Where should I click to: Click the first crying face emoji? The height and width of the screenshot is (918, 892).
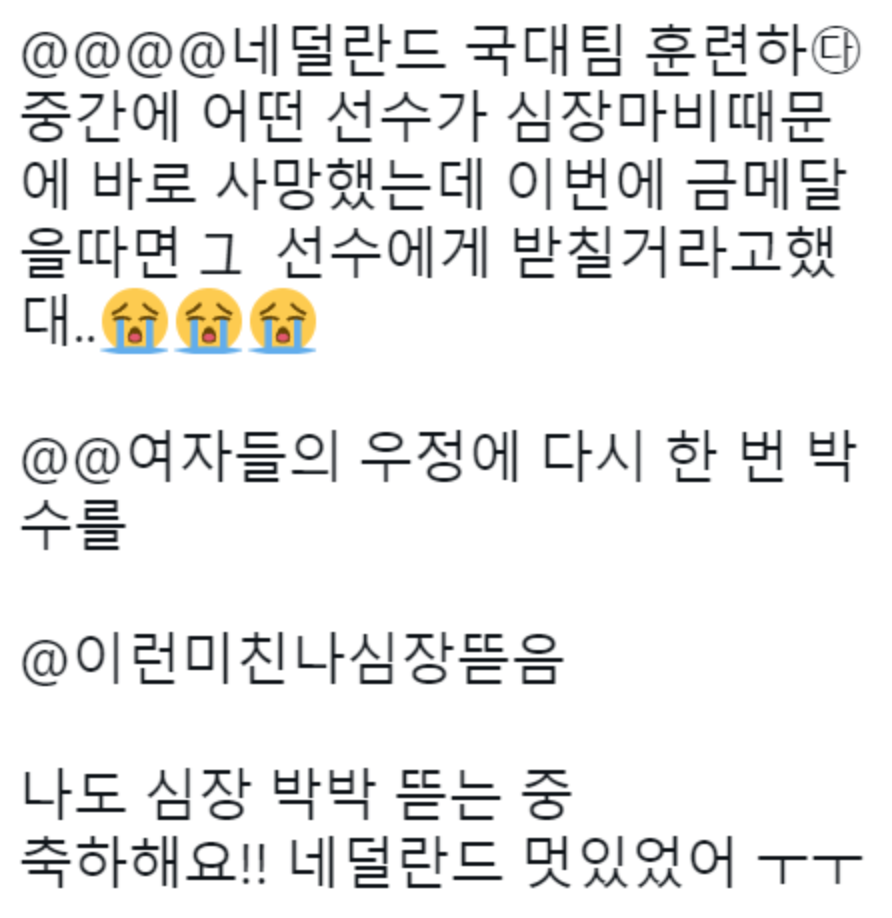tap(135, 320)
